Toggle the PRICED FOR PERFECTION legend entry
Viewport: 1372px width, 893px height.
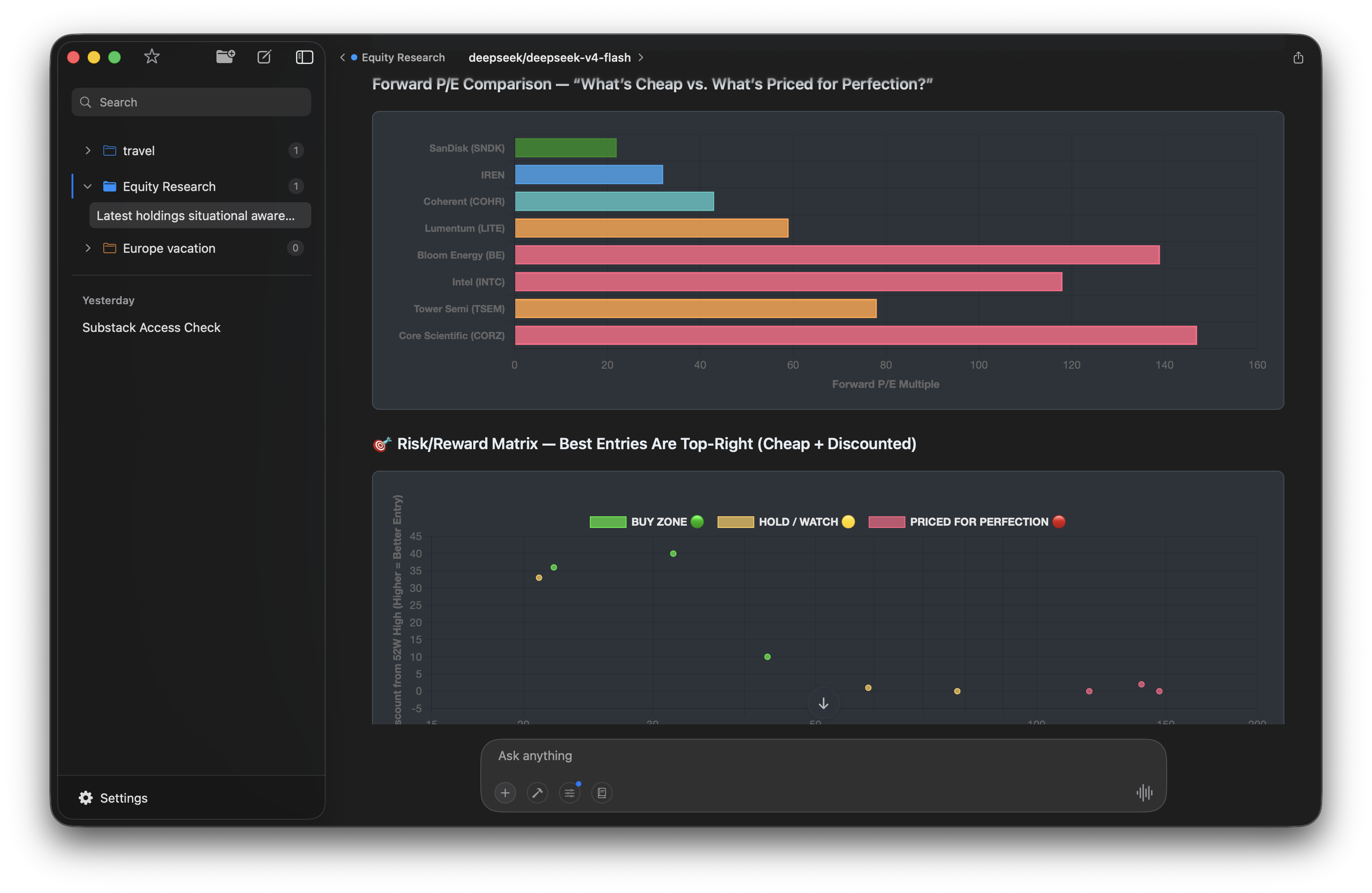967,522
